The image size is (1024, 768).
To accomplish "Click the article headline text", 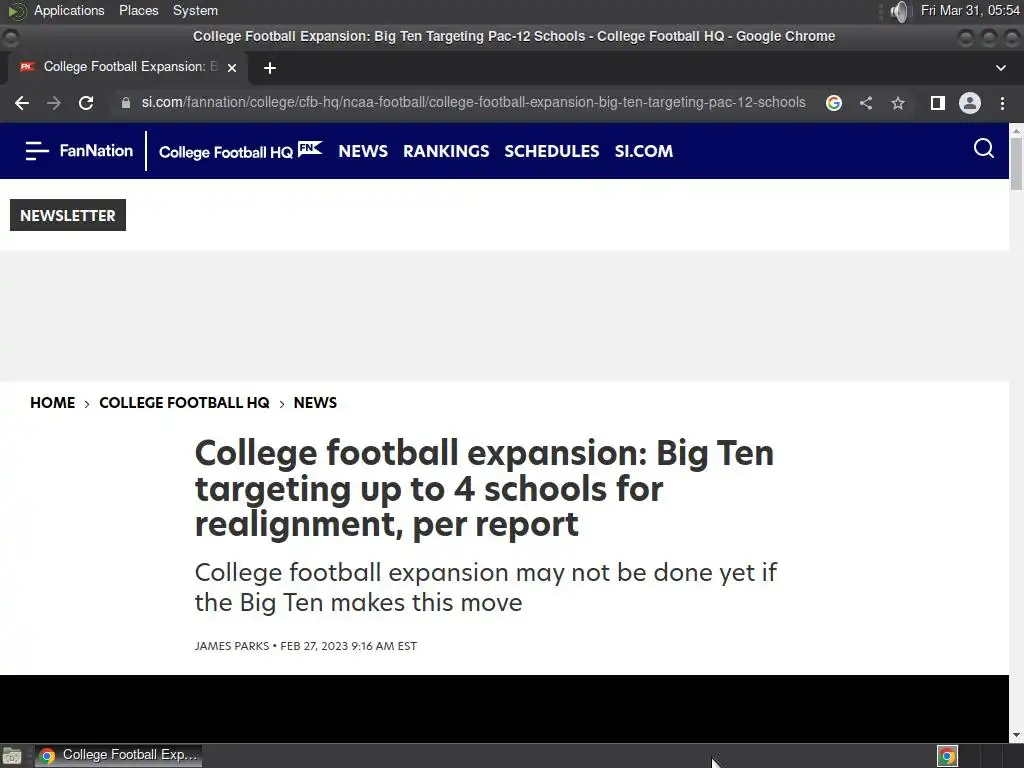I will point(484,488).
